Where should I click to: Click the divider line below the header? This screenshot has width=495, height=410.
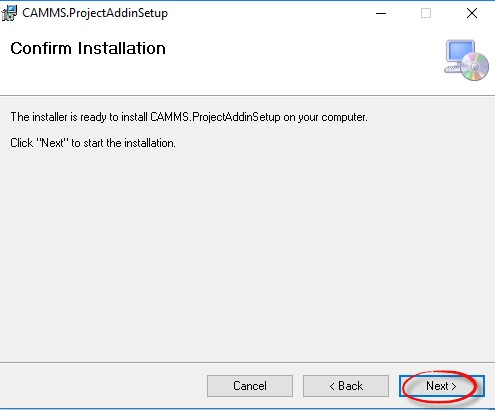click(247, 96)
